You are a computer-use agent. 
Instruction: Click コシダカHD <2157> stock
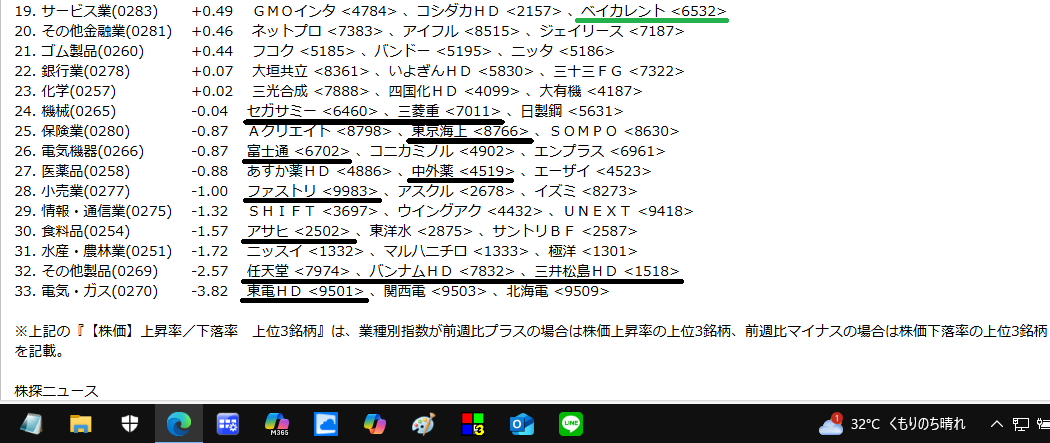point(490,11)
